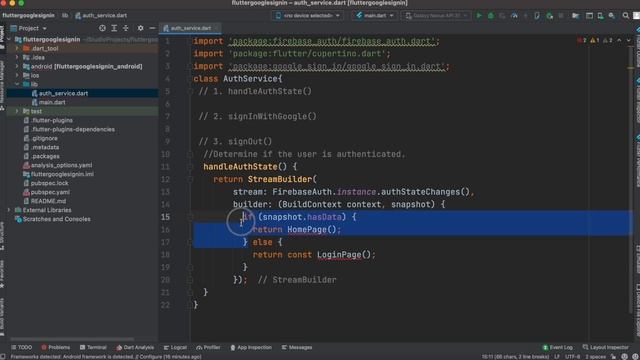Open Search Everywhere magnifier icon

coord(626,16)
